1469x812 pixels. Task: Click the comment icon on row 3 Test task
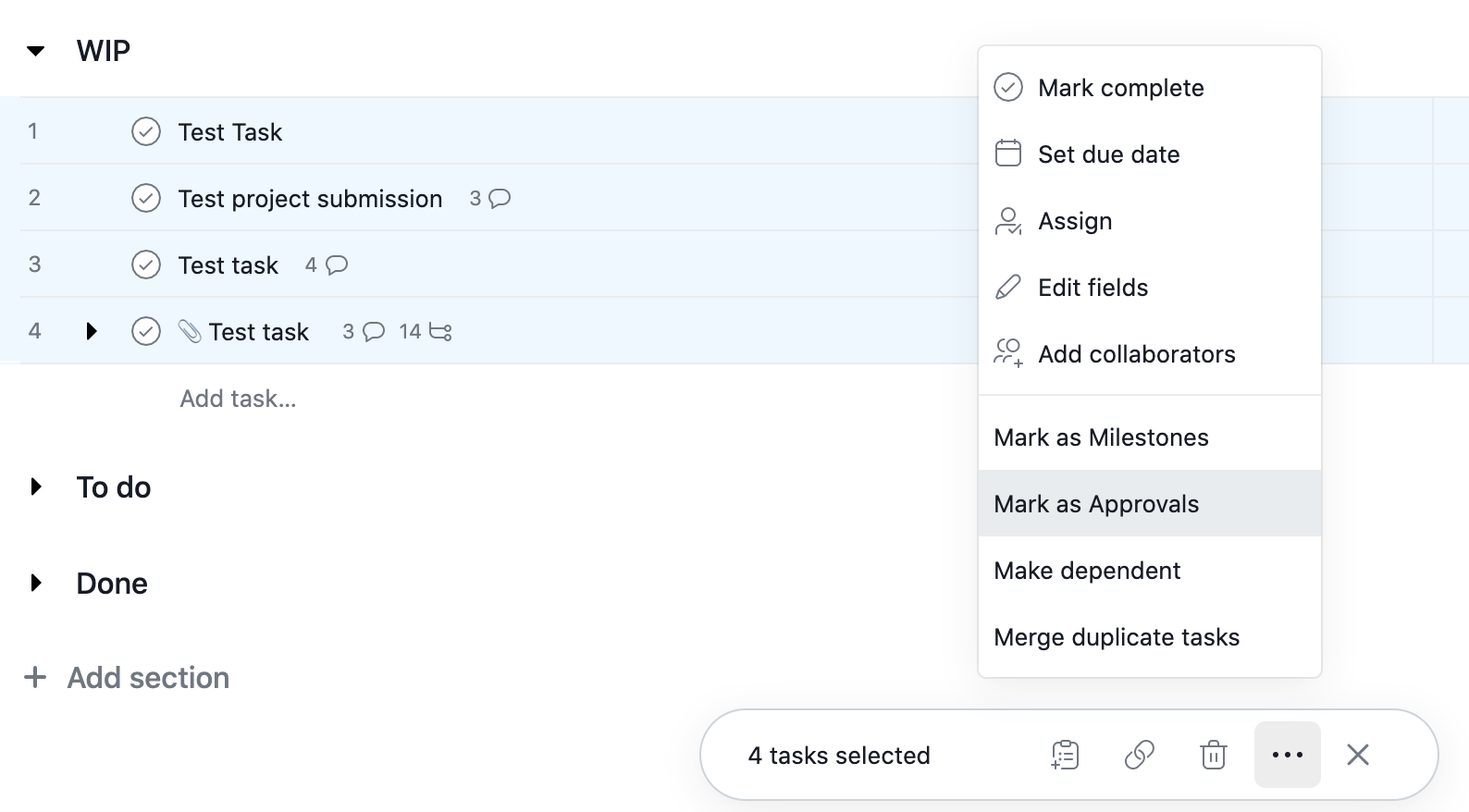point(337,265)
